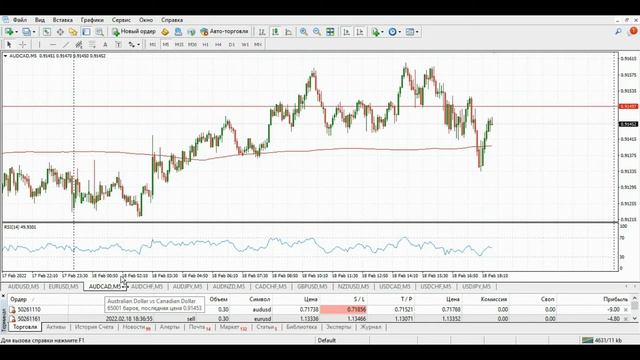Toggle the Chart Shift icon
Screen dimensions: 640x360
(360, 32)
